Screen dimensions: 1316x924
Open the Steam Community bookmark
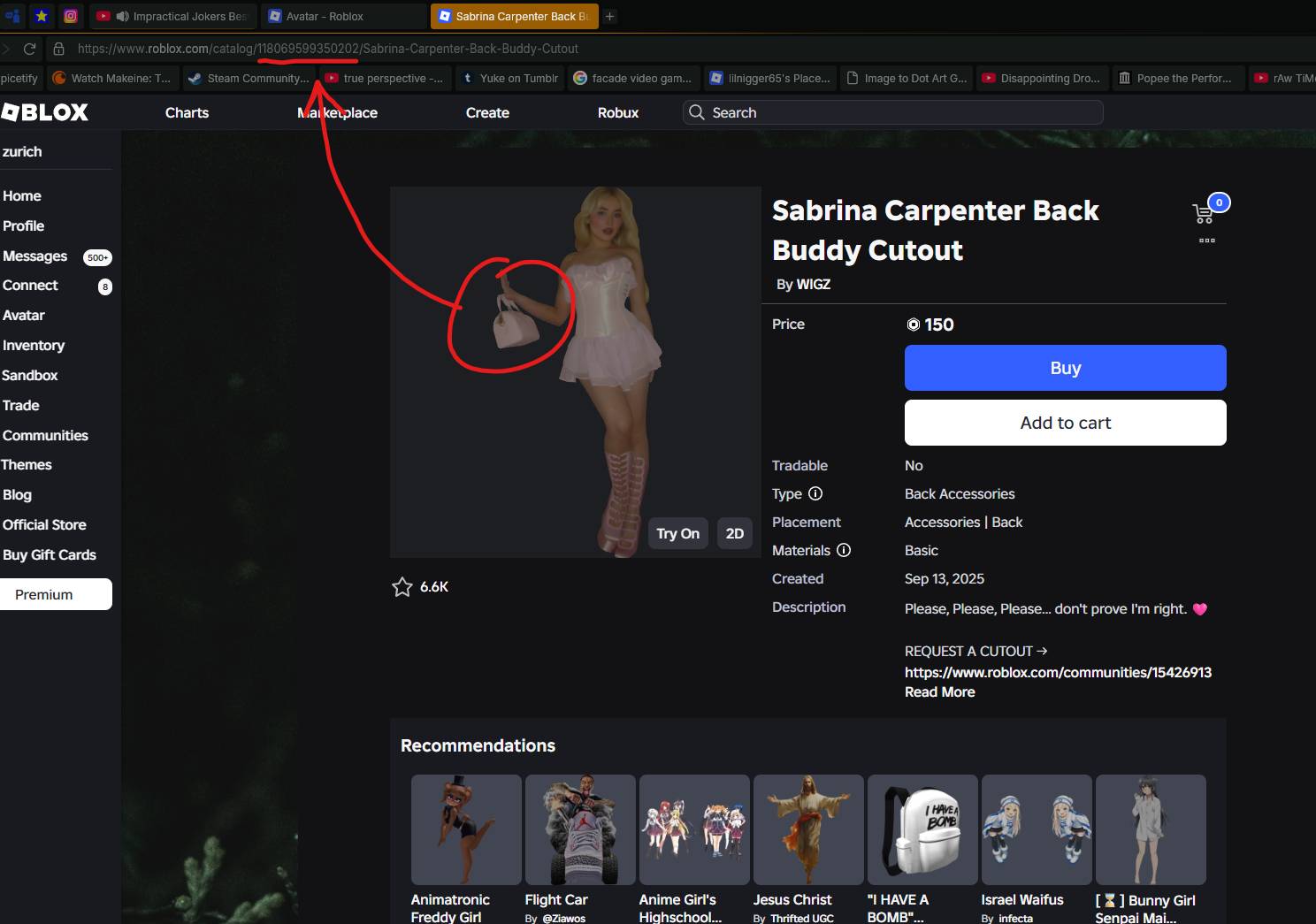249,78
